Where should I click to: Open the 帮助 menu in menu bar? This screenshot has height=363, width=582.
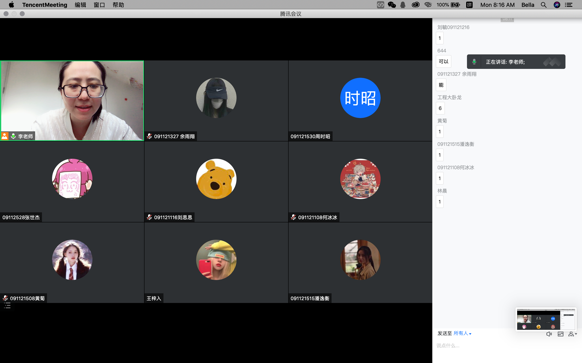point(118,5)
